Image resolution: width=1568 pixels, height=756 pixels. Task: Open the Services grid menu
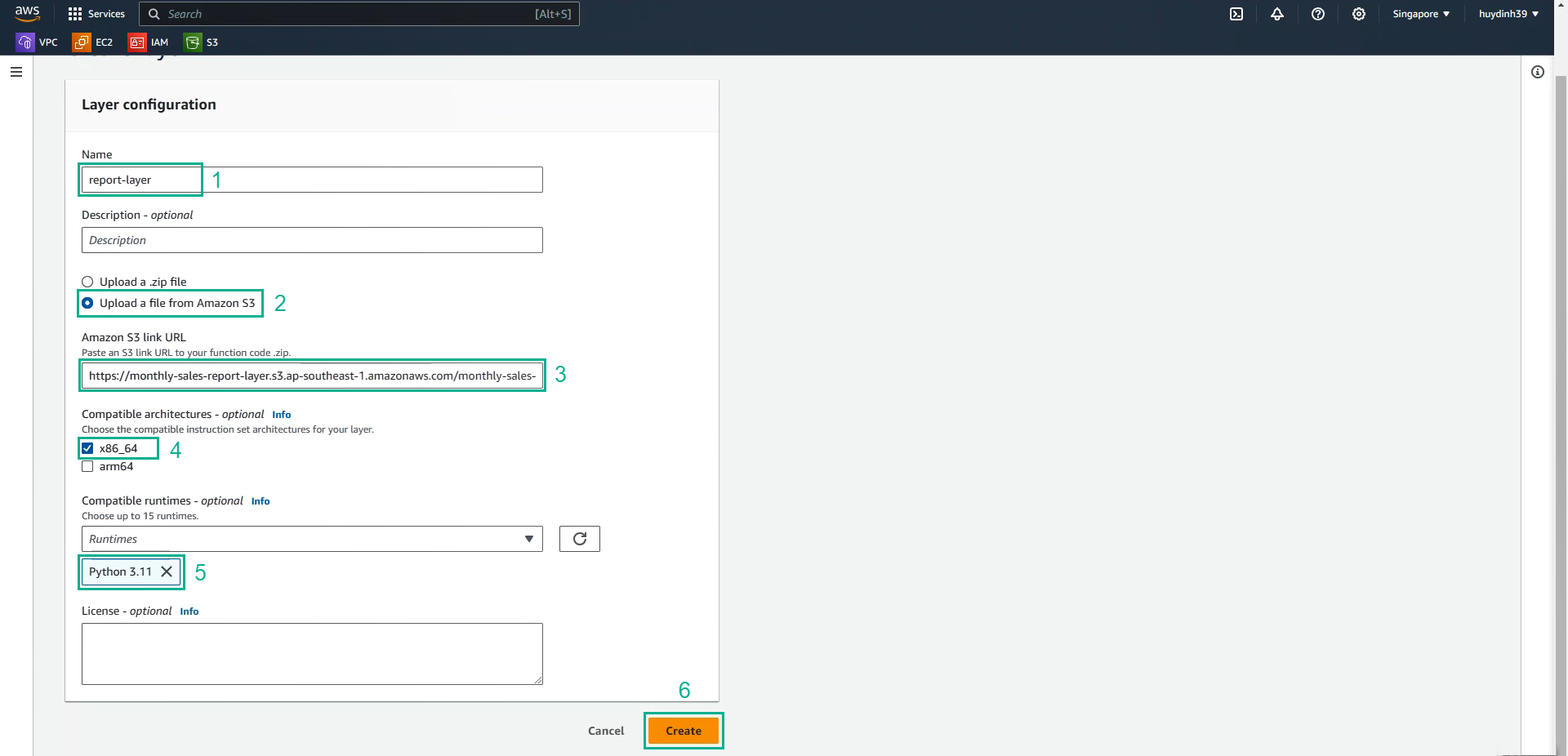(96, 14)
